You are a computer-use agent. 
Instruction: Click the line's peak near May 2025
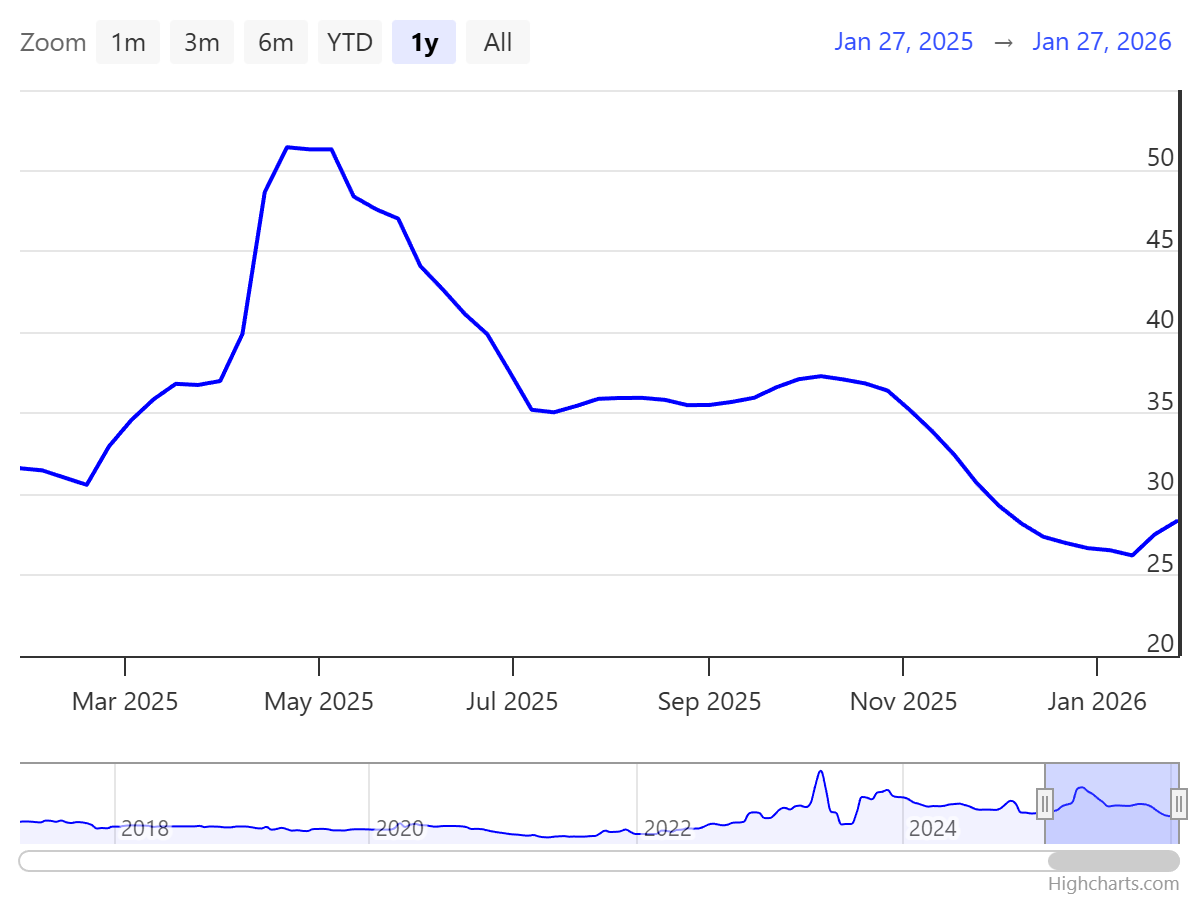(x=288, y=147)
